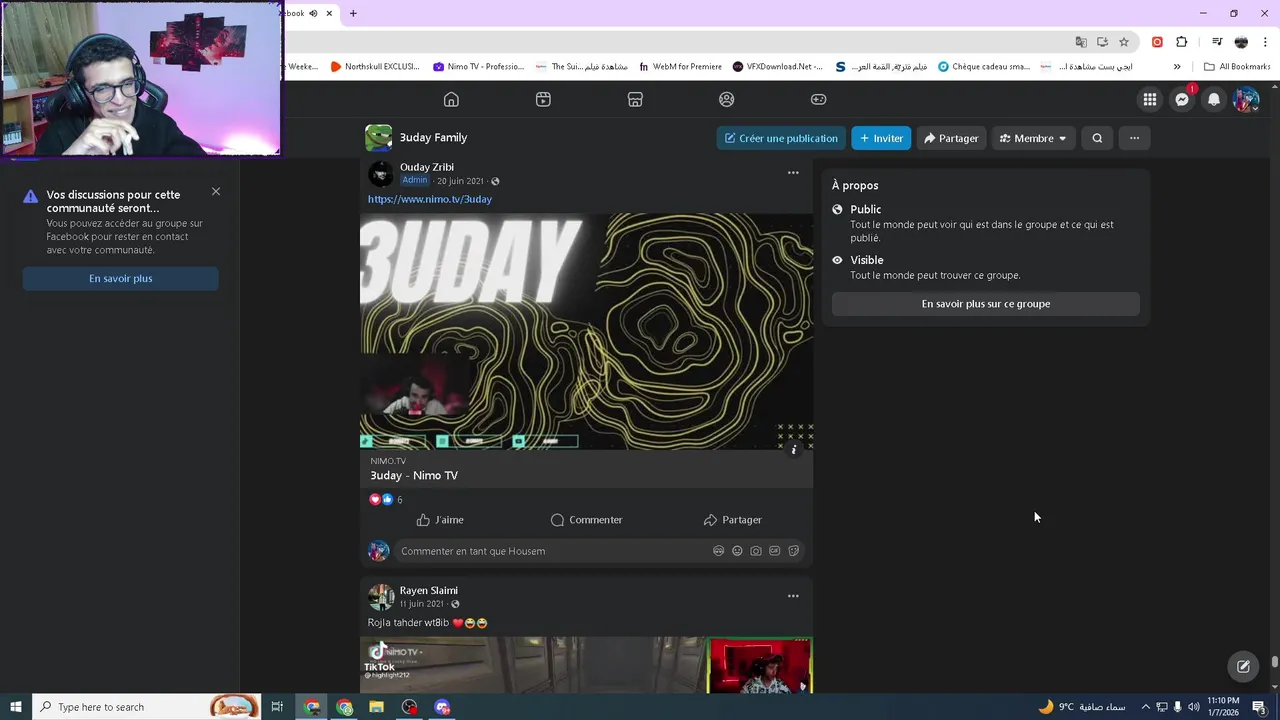This screenshot has height=720, width=1280.
Task: View reactions count on first post
Action: (399, 500)
